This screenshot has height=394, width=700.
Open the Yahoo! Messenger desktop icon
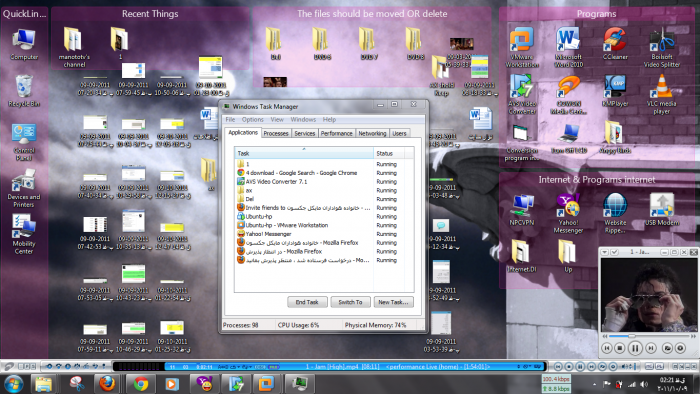[568, 214]
